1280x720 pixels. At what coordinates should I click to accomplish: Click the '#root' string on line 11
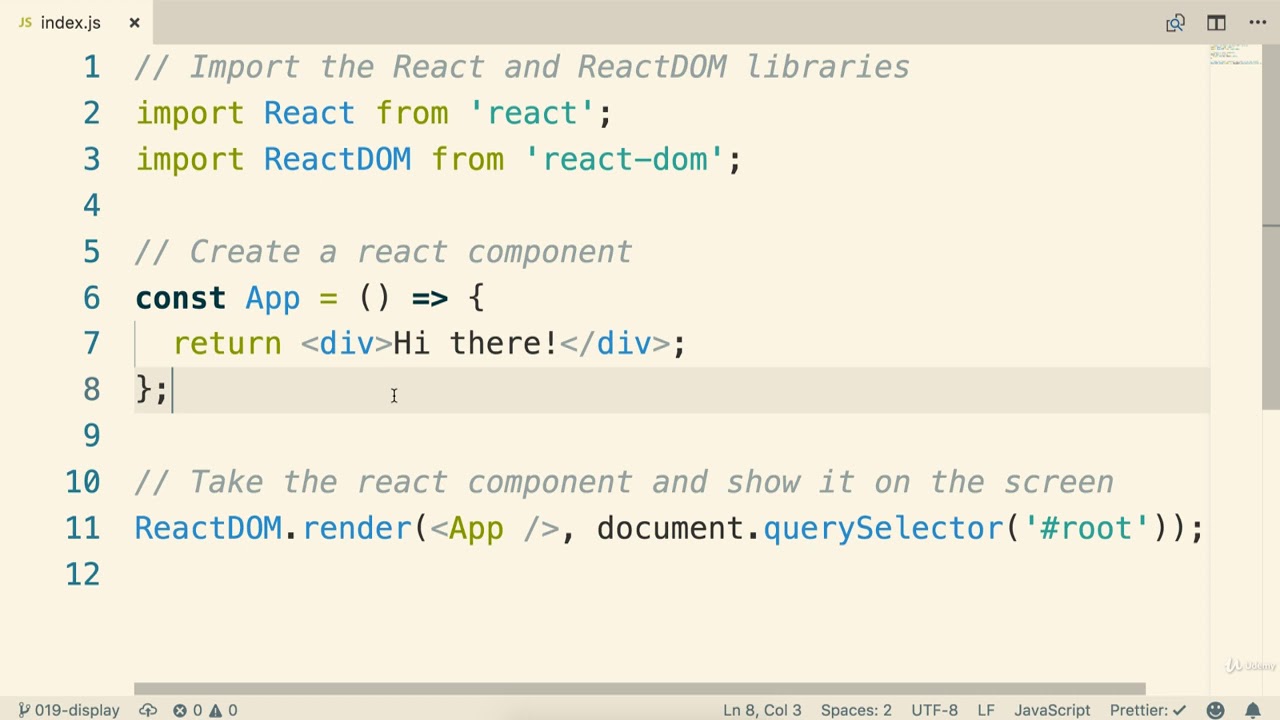(1086, 528)
